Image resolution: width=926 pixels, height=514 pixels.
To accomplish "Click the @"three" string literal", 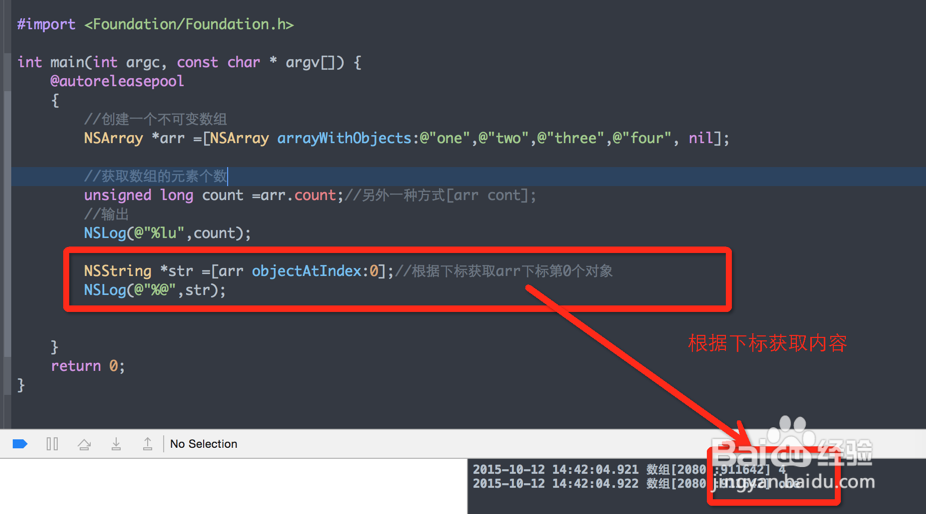I will [x=570, y=138].
